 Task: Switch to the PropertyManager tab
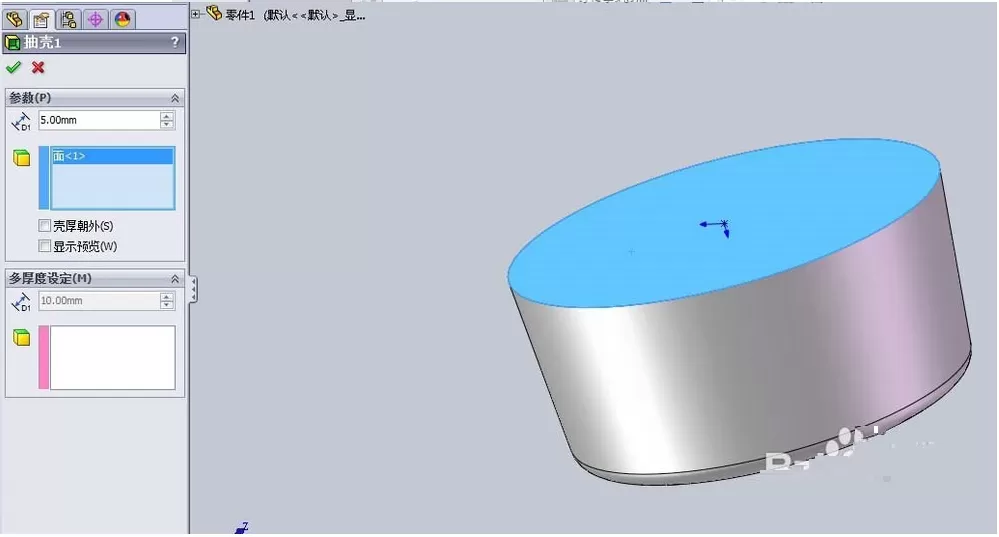[x=41, y=19]
